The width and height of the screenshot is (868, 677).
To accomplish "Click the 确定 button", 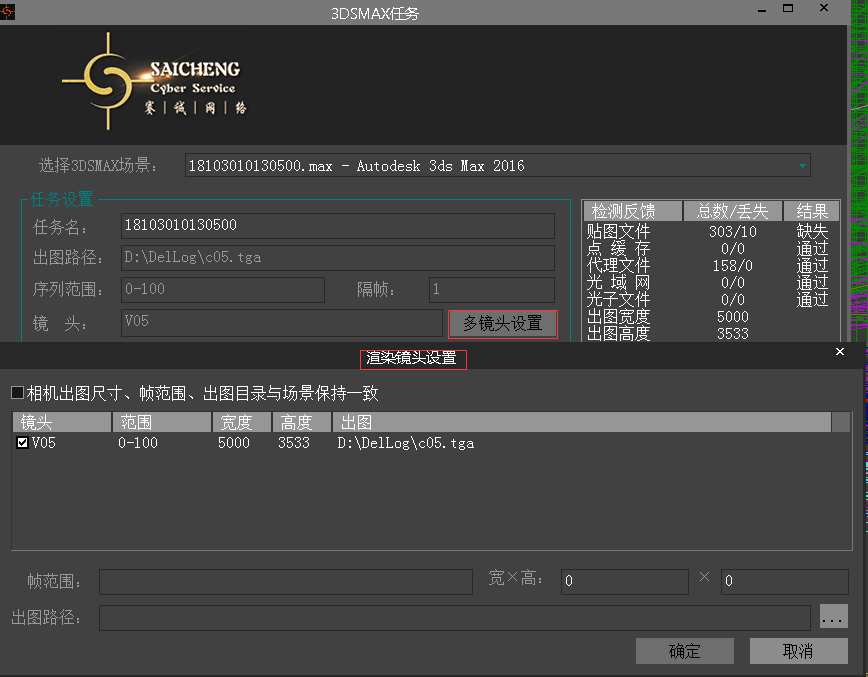I will [x=684, y=651].
